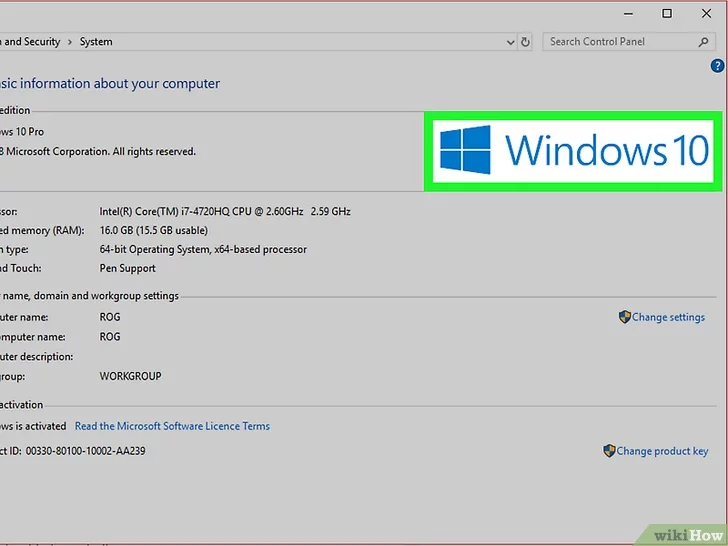Open the Change settings link

668,317
